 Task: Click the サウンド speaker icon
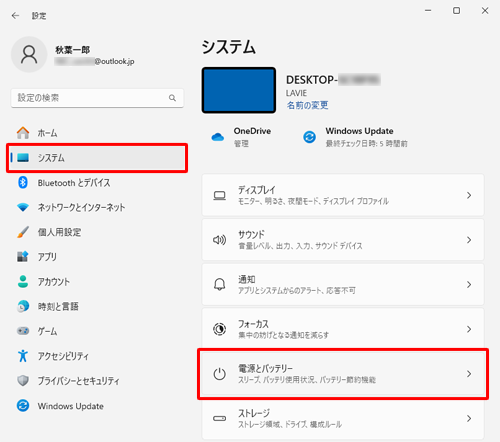tap(219, 240)
